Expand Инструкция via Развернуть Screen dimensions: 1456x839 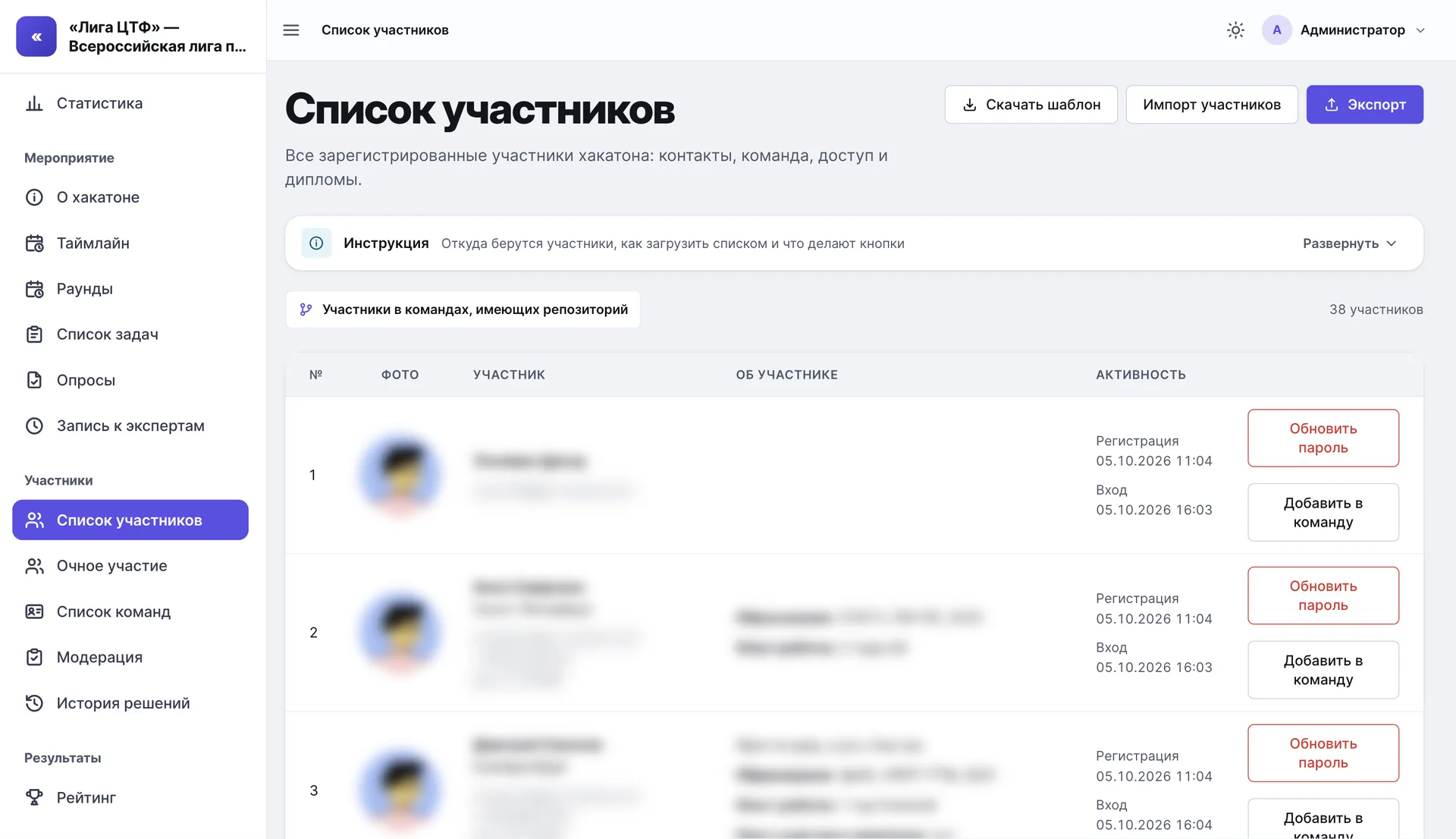(1349, 244)
